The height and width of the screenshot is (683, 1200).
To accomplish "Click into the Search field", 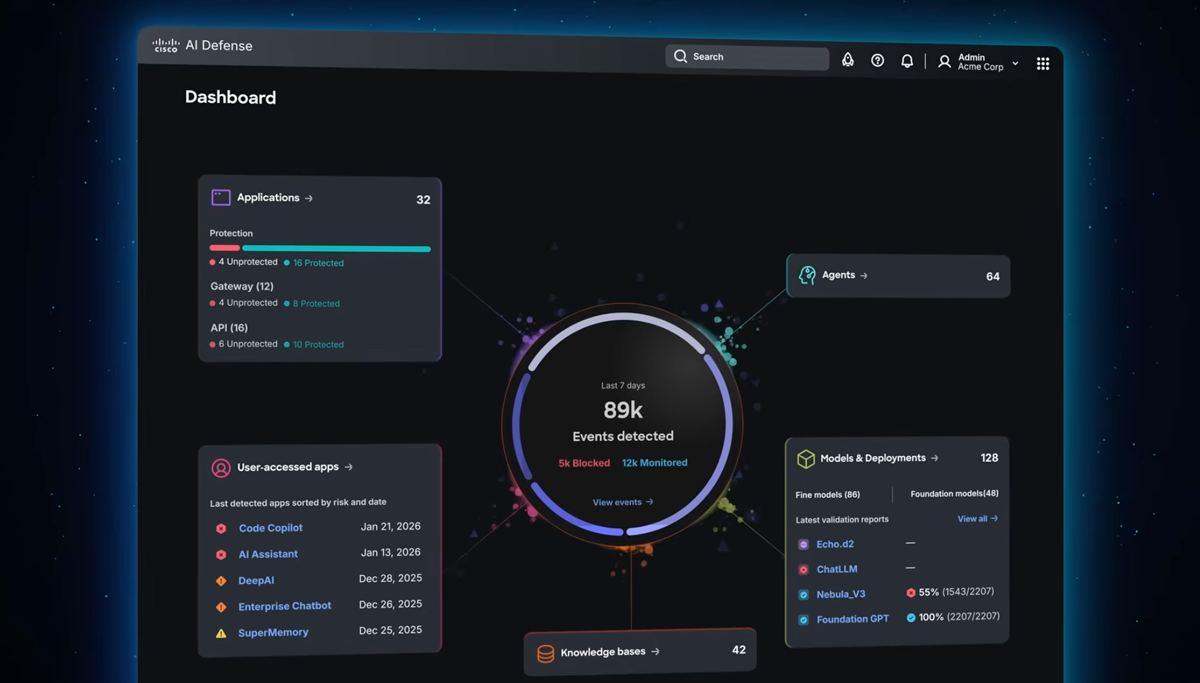I will pos(747,57).
